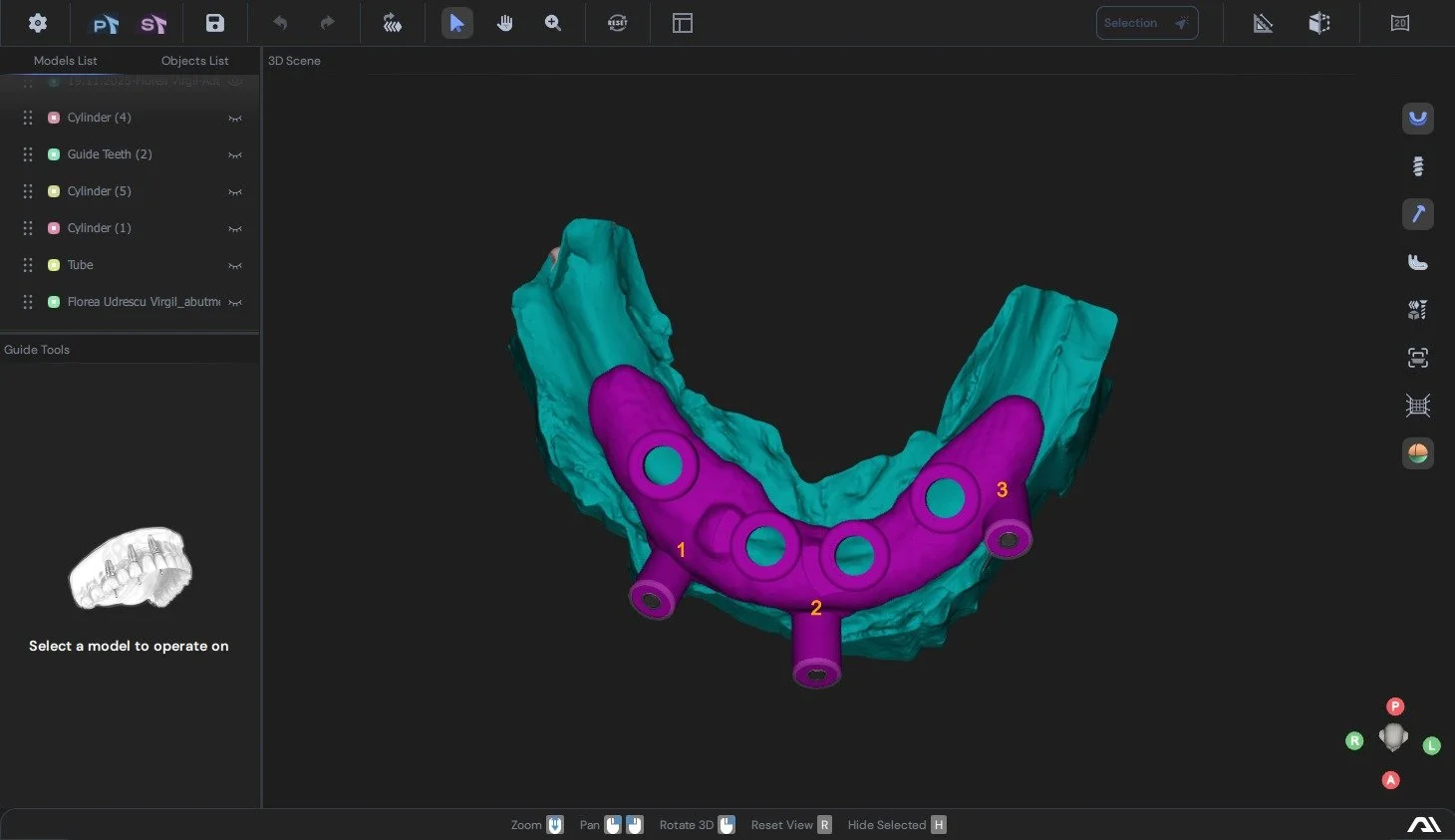Viewport: 1455px width, 840px height.
Task: Click Reset View in the bottom bar
Action: coord(781,824)
